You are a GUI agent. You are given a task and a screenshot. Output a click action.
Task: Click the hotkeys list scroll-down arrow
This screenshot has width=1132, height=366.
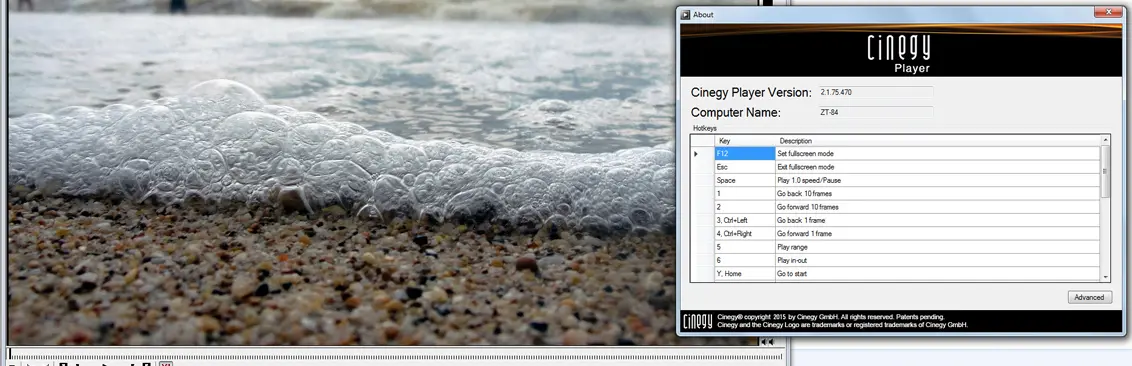(x=1105, y=277)
